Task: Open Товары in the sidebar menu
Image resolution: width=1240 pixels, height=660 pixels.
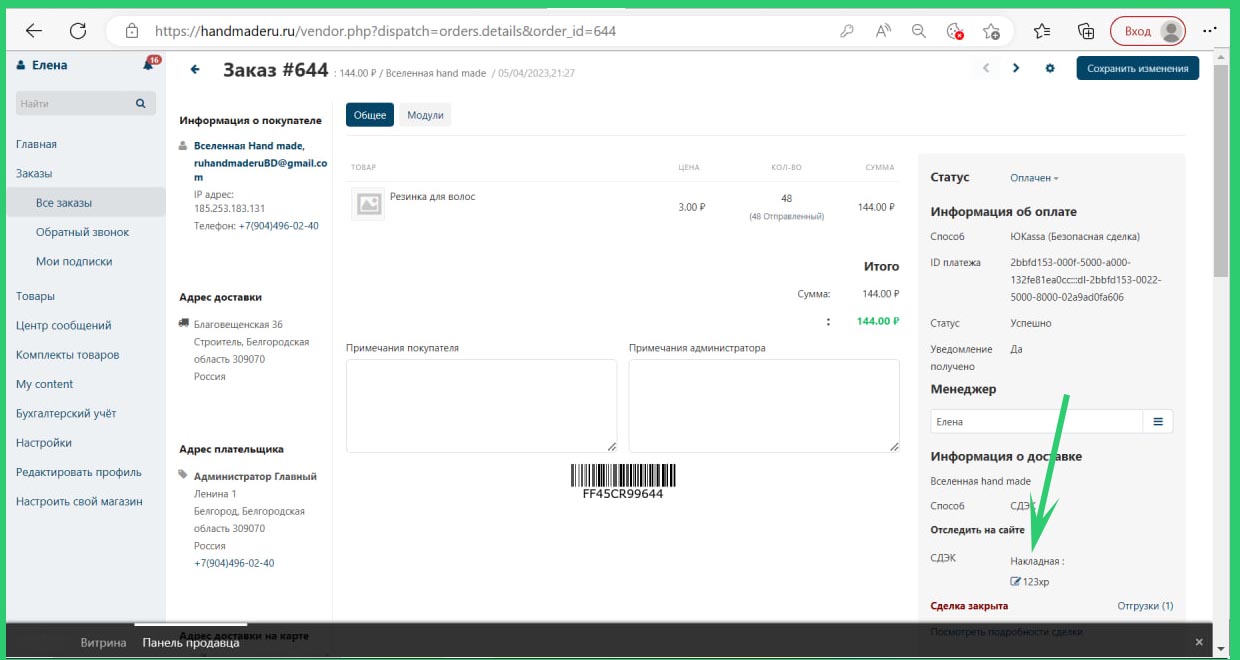Action: tap(35, 296)
